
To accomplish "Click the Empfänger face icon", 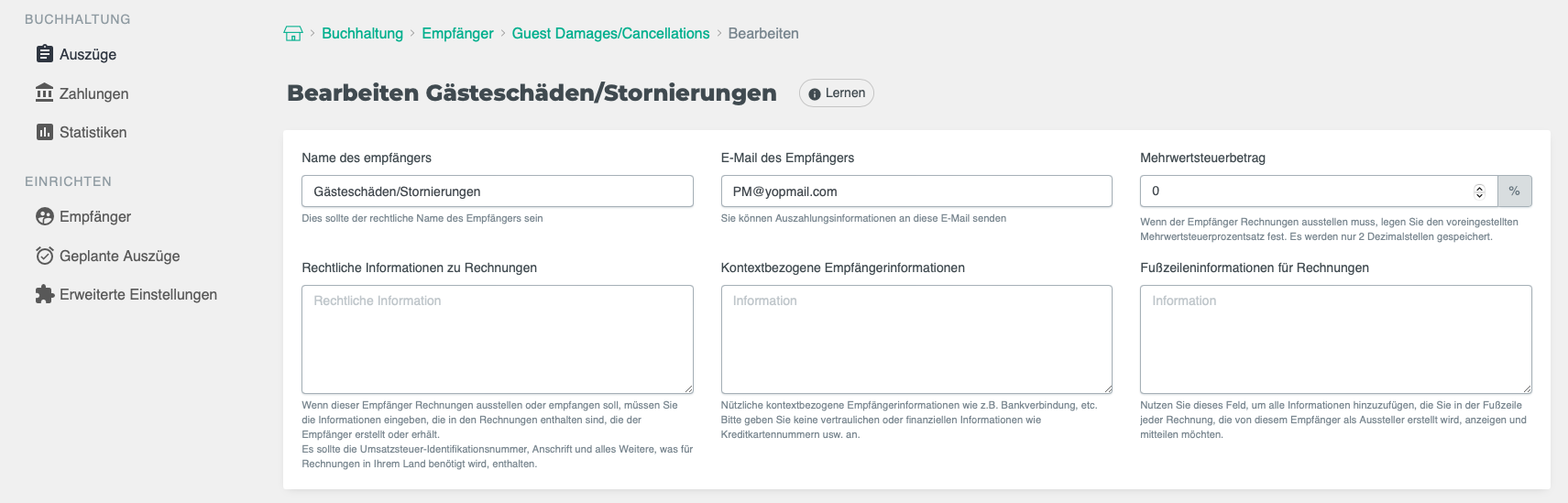I will coord(44,216).
